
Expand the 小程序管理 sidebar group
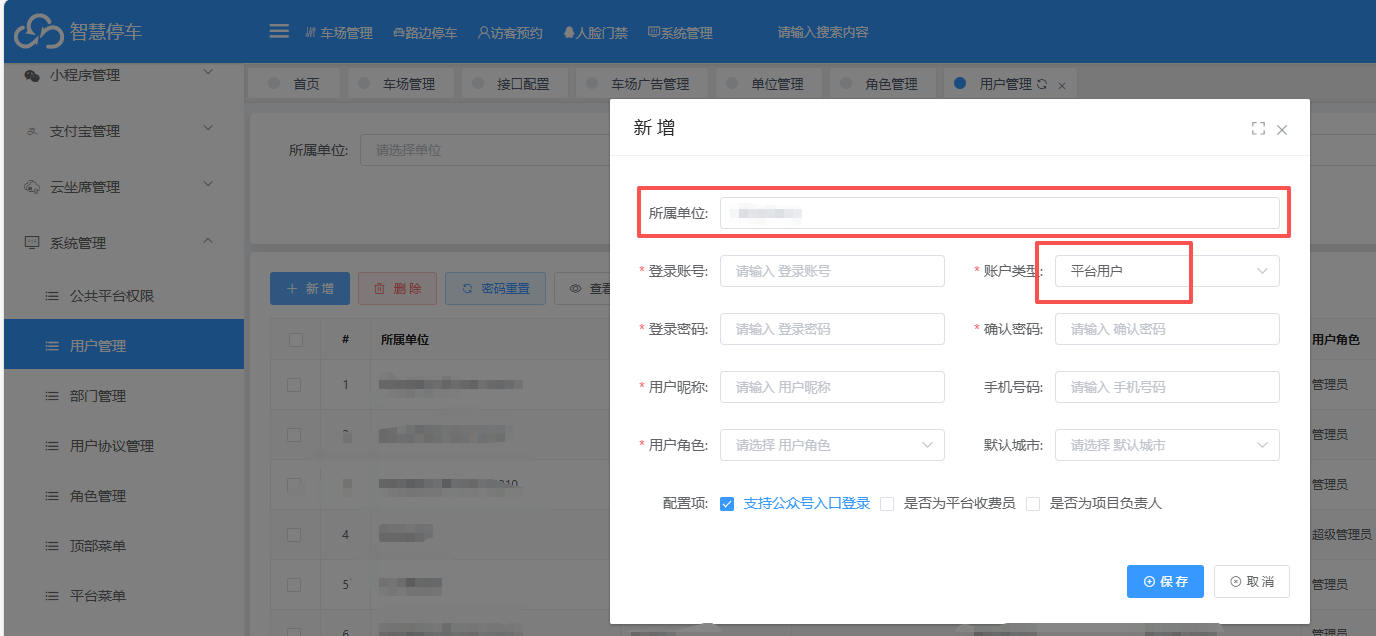coord(208,72)
